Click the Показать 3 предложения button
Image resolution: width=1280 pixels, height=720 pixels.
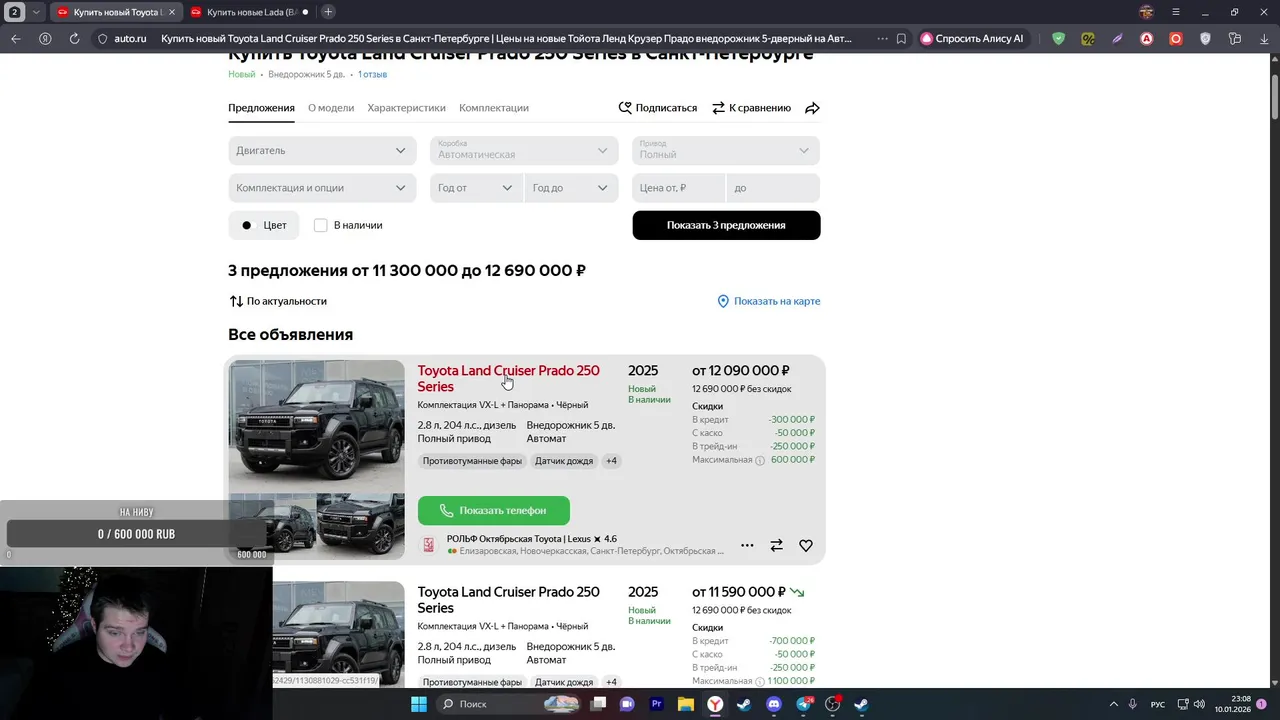point(726,225)
